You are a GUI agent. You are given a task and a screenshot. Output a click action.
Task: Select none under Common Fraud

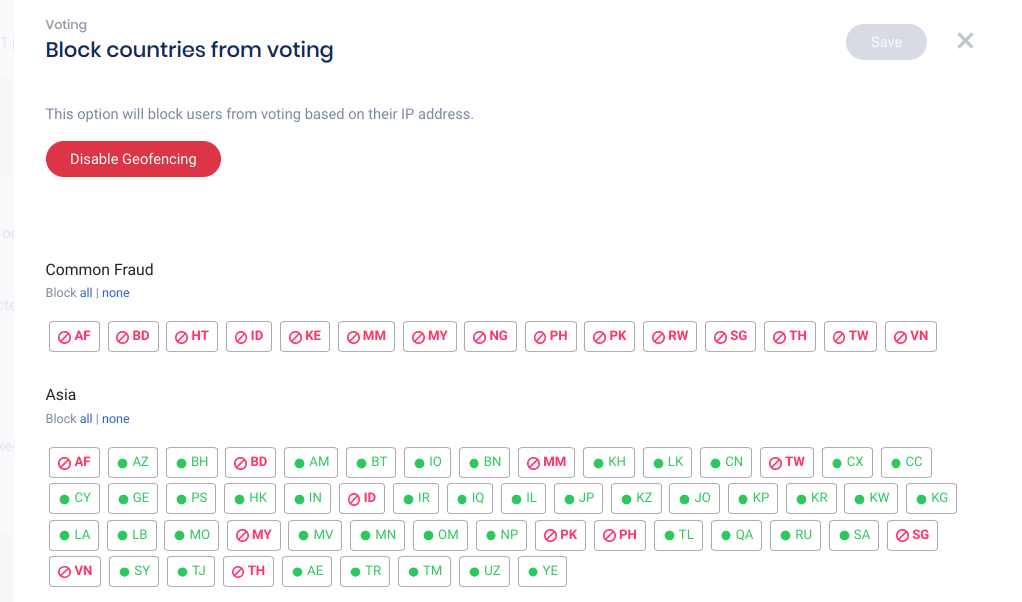click(116, 293)
